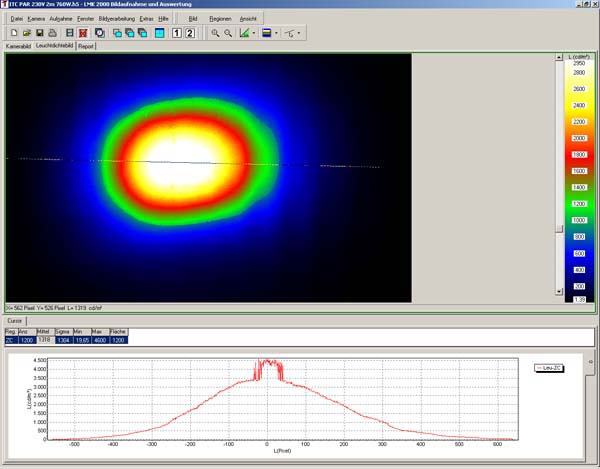Switch to the Report tab
Image resolution: width=600 pixels, height=469 pixels.
point(87,46)
